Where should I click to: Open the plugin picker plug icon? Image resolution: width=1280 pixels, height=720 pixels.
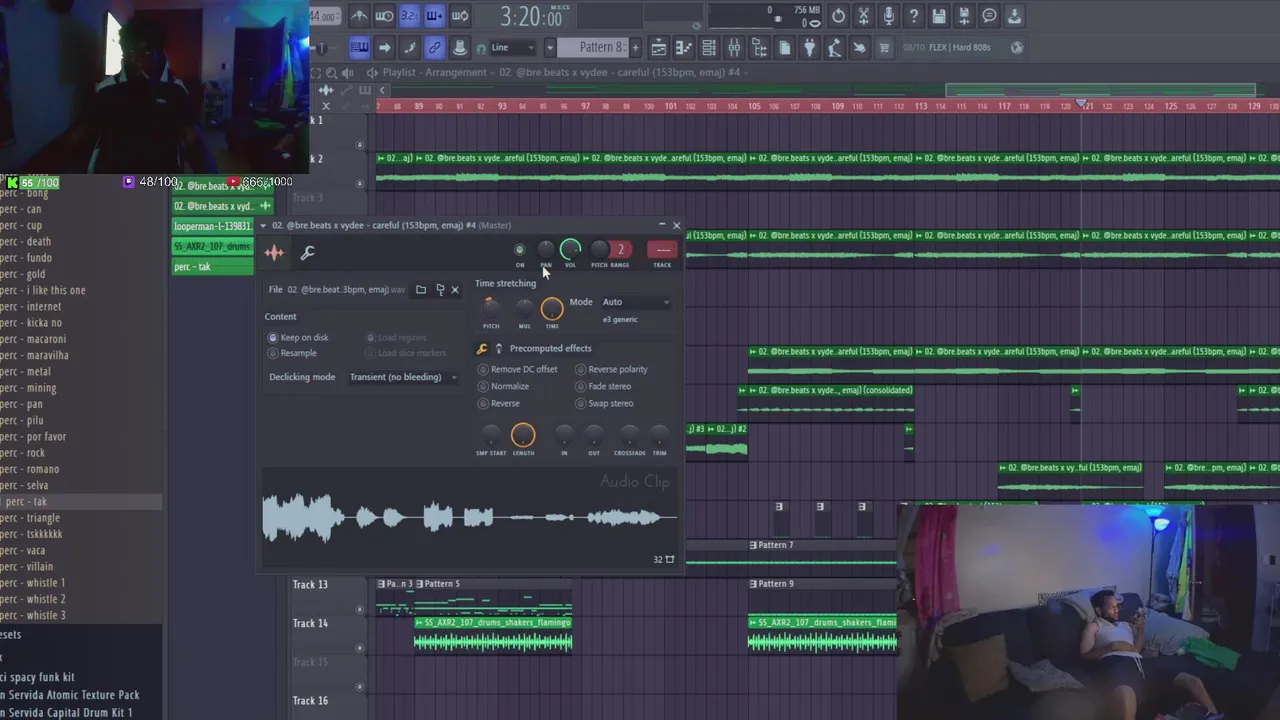click(x=809, y=47)
